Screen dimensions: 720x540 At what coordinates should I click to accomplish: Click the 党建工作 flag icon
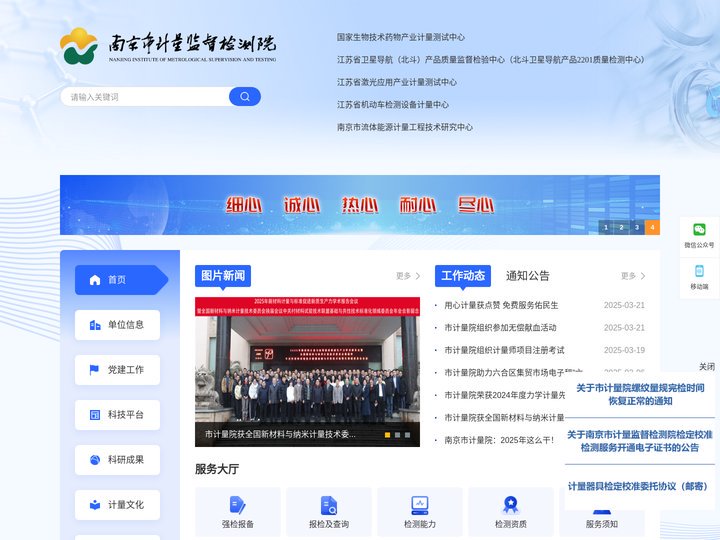94,370
